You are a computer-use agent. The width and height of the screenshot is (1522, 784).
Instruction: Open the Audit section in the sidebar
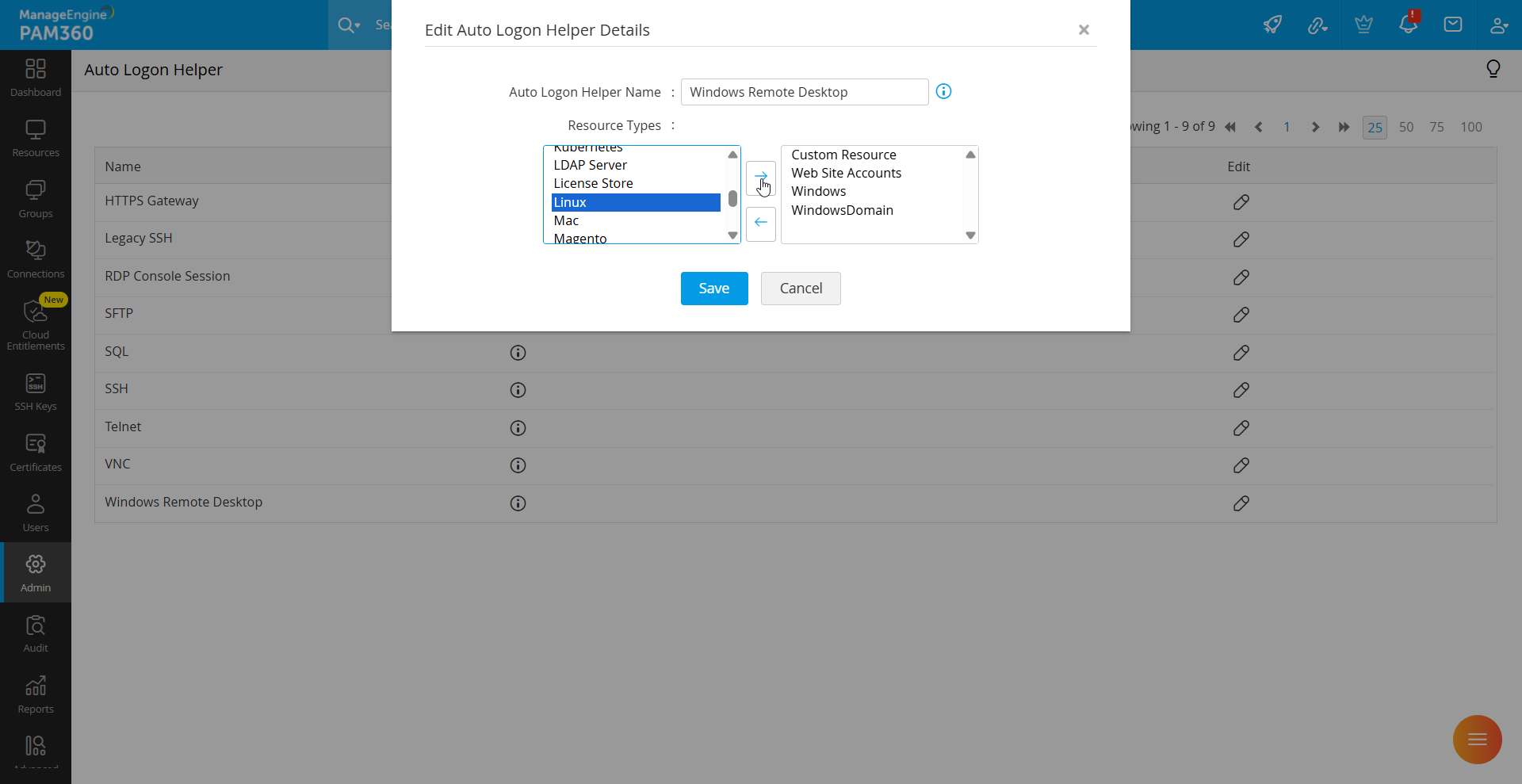[35, 630]
